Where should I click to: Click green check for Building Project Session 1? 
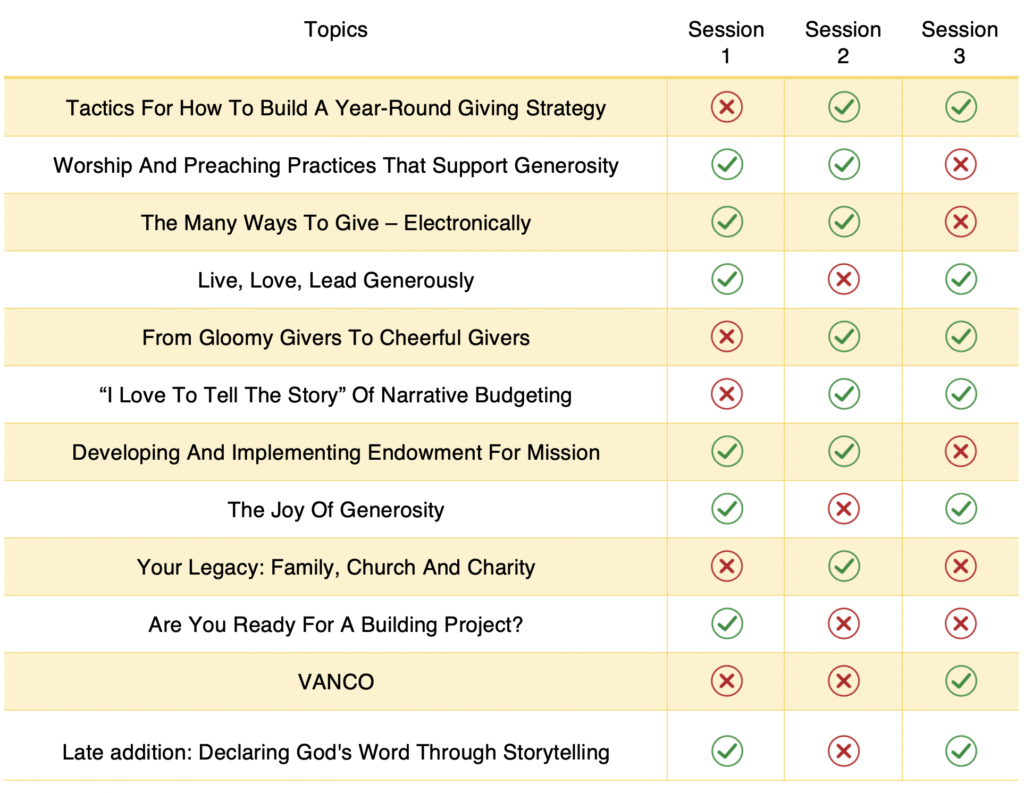point(726,624)
